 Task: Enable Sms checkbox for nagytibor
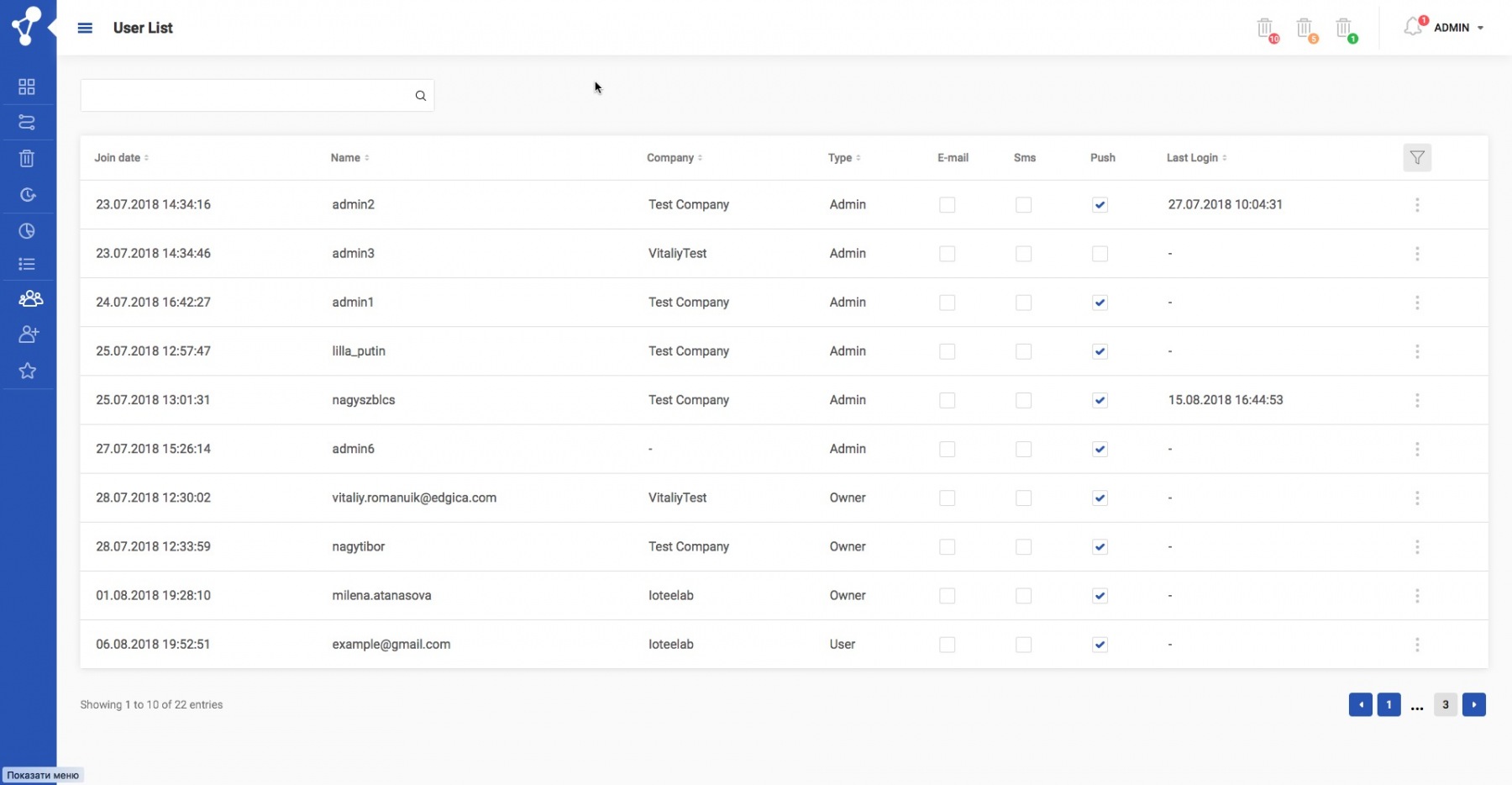(1023, 547)
